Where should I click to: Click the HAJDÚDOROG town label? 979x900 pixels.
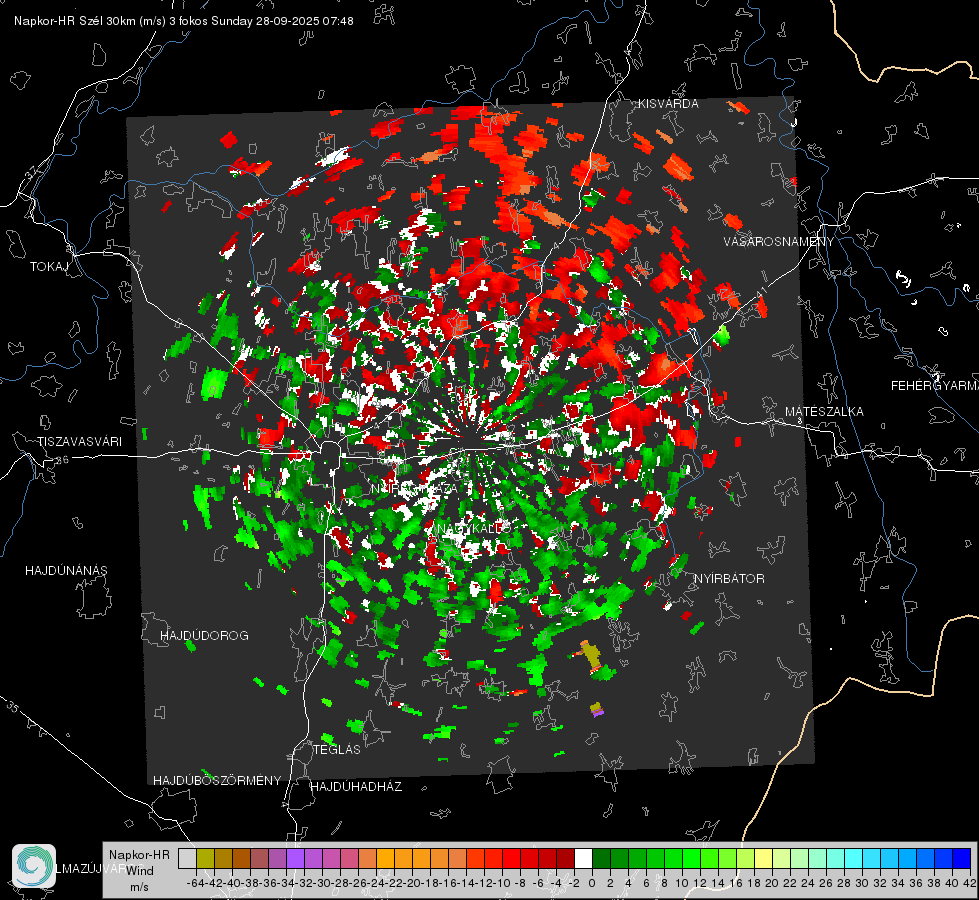click(204, 635)
